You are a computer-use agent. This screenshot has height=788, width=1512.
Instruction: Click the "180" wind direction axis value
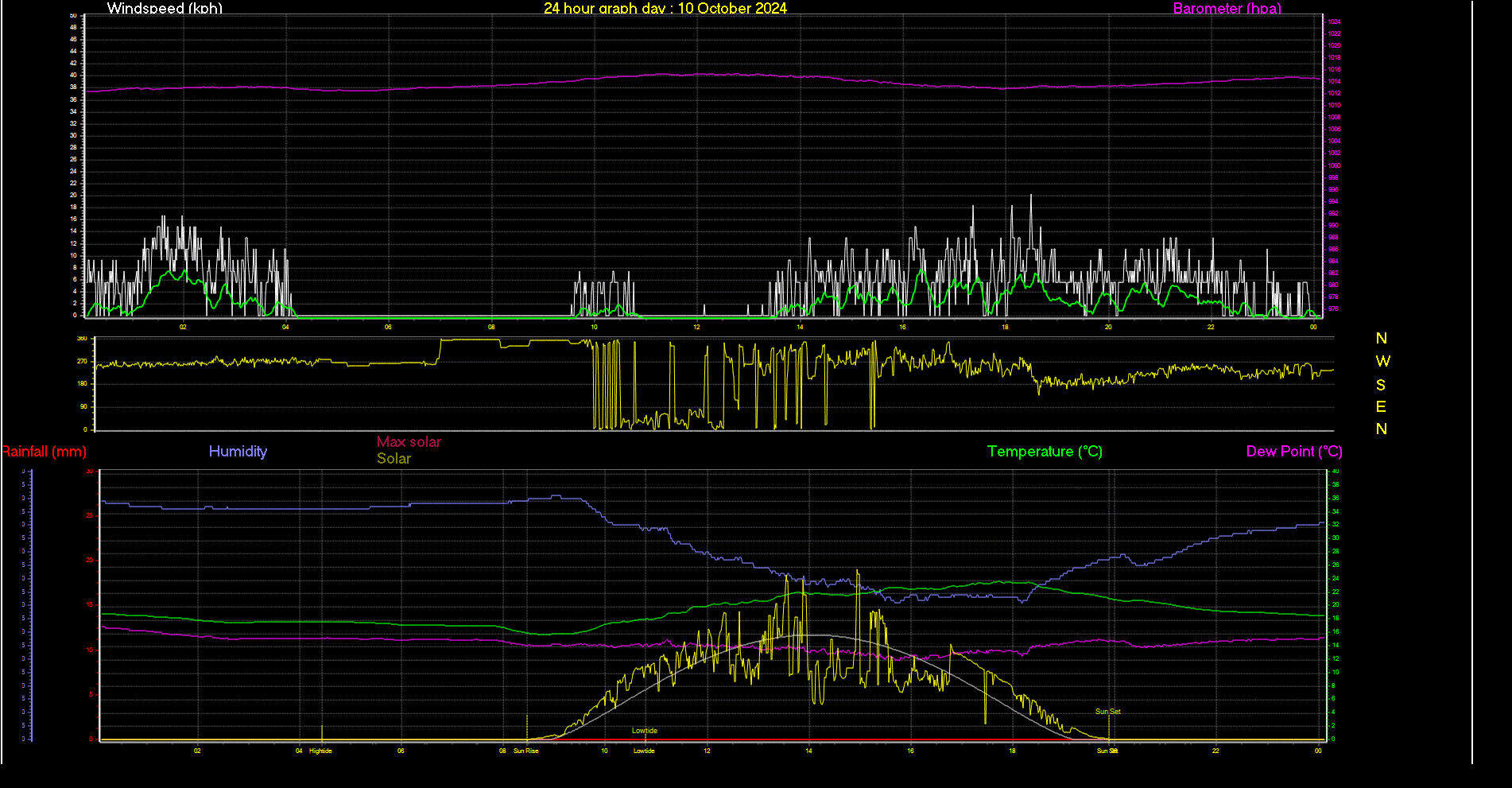(x=82, y=384)
